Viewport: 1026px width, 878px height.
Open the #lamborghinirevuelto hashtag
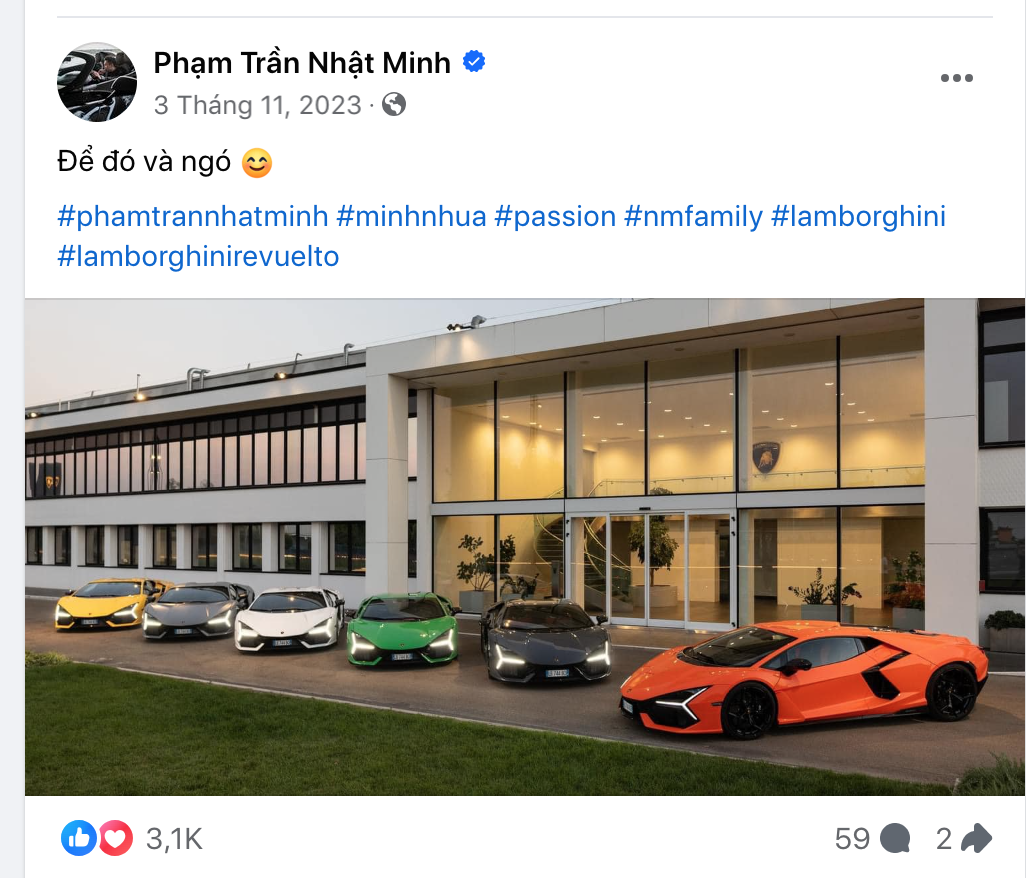click(x=198, y=256)
